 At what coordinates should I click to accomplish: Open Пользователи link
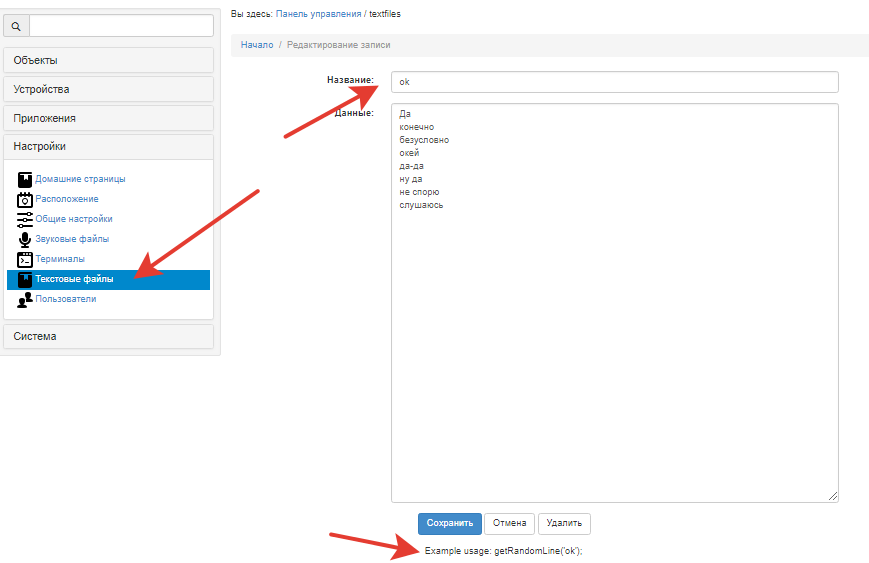click(x=66, y=299)
